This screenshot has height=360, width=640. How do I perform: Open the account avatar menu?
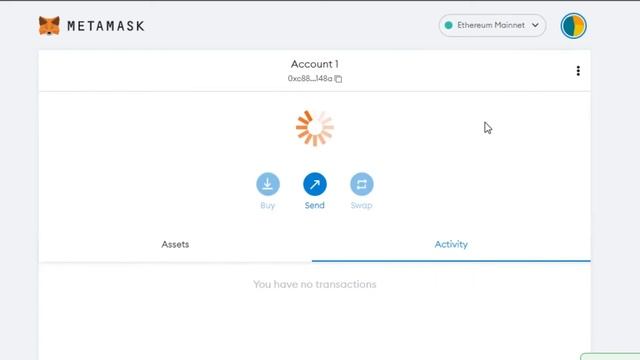click(x=573, y=26)
